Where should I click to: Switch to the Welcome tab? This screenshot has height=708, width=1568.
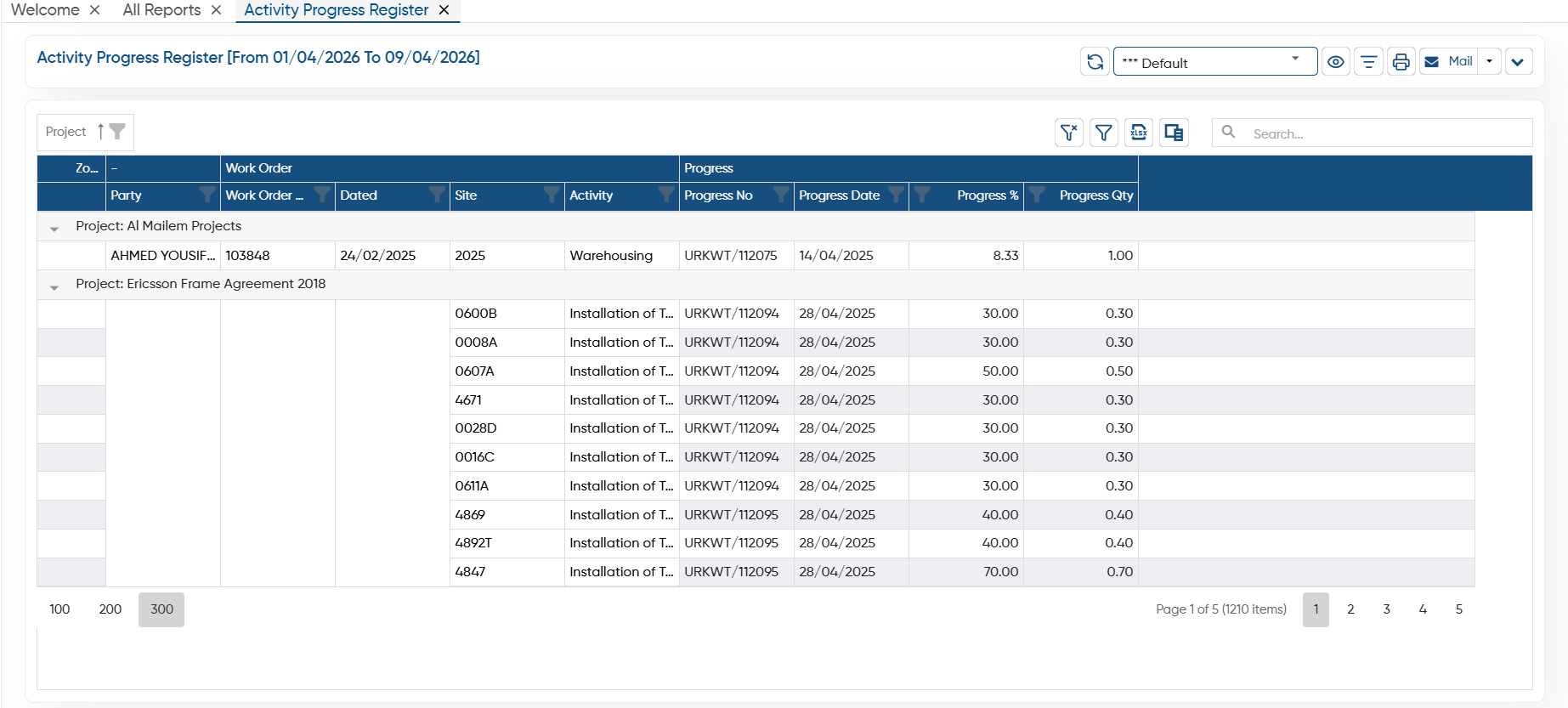pyautogui.click(x=45, y=10)
